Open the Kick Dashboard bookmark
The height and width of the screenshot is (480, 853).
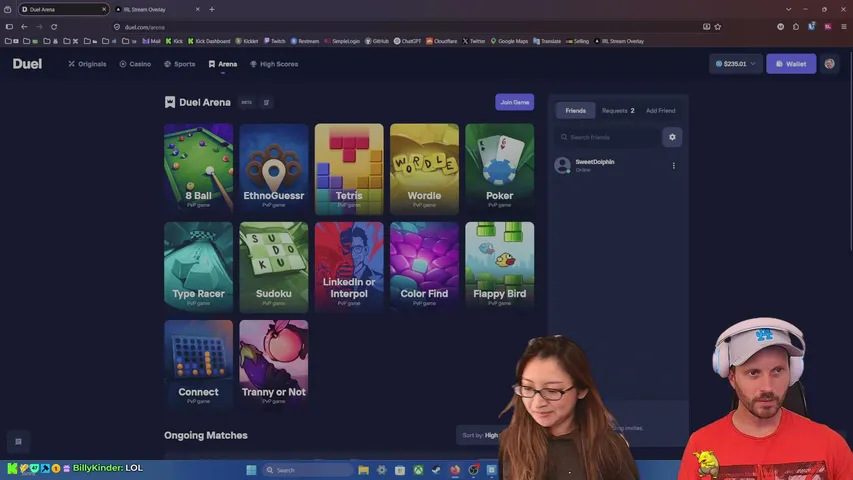pyautogui.click(x=209, y=41)
